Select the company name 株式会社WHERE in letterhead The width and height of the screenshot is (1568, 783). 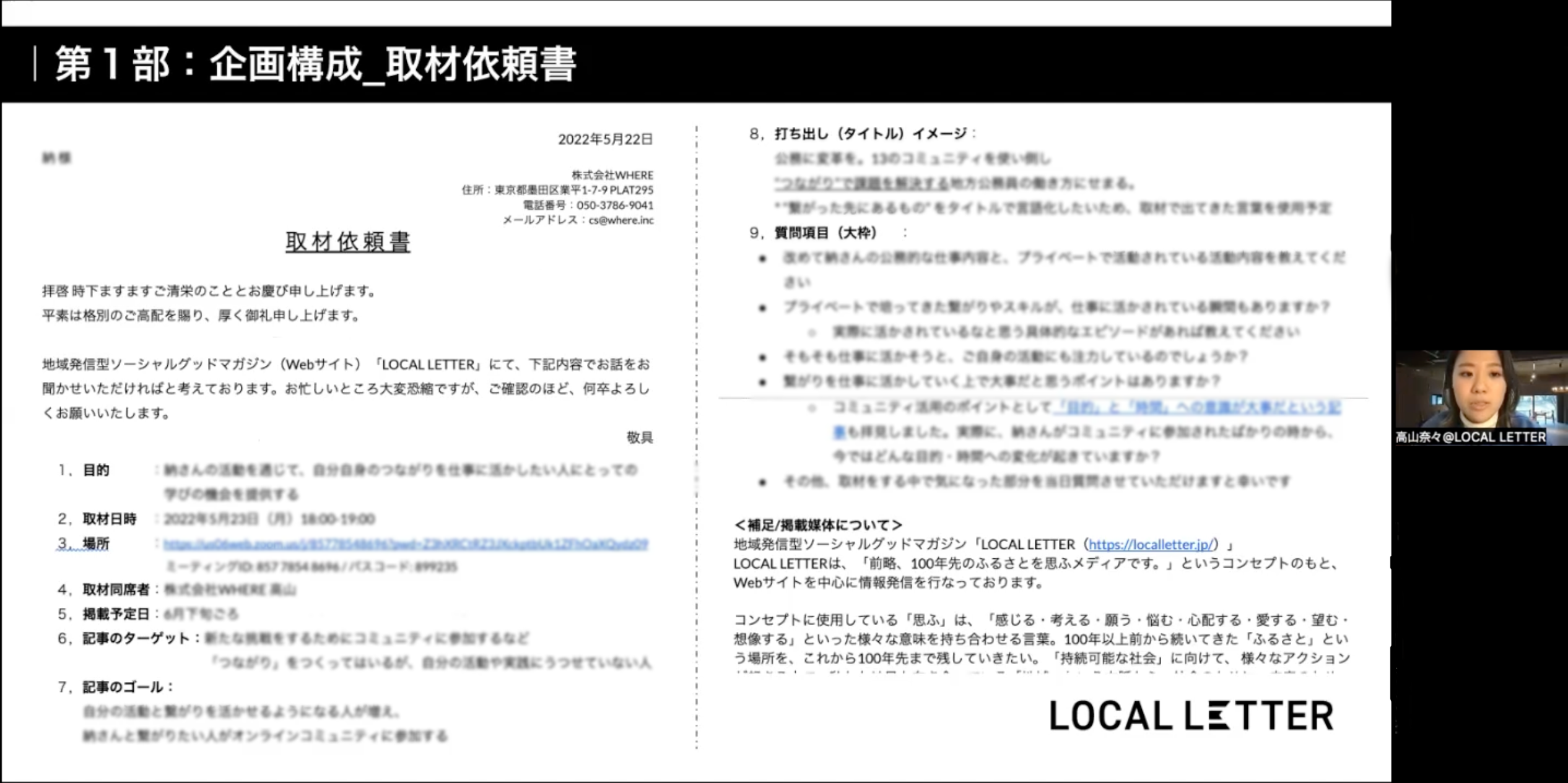[x=612, y=175]
